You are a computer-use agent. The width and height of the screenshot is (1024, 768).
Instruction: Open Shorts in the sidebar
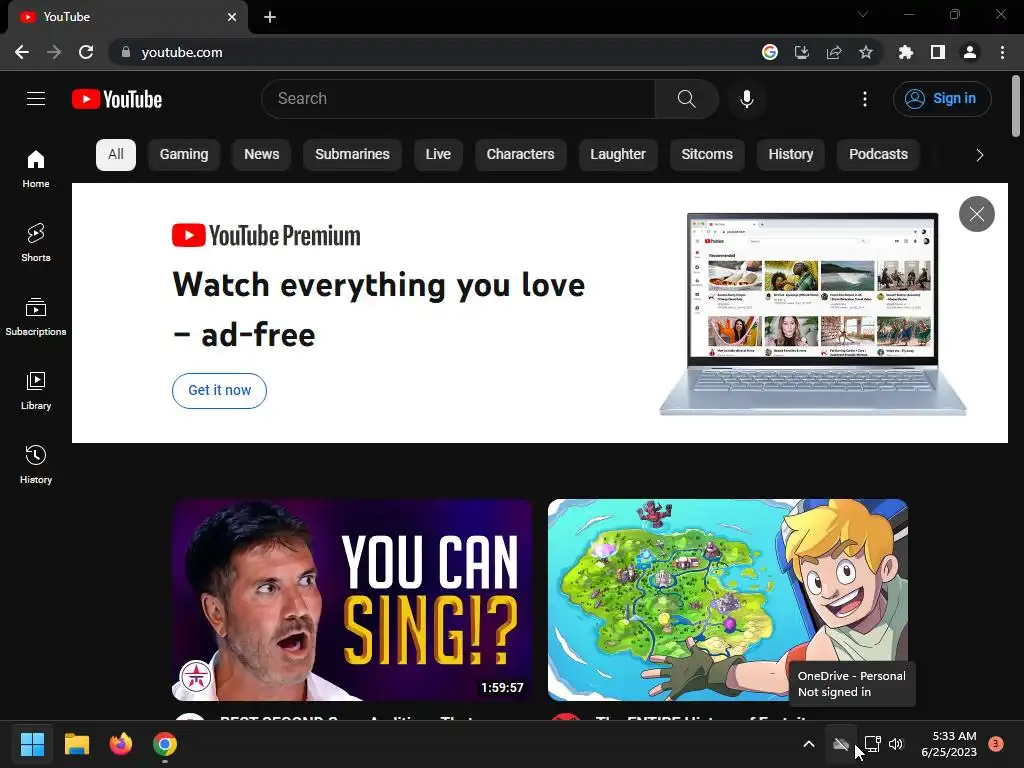36,242
